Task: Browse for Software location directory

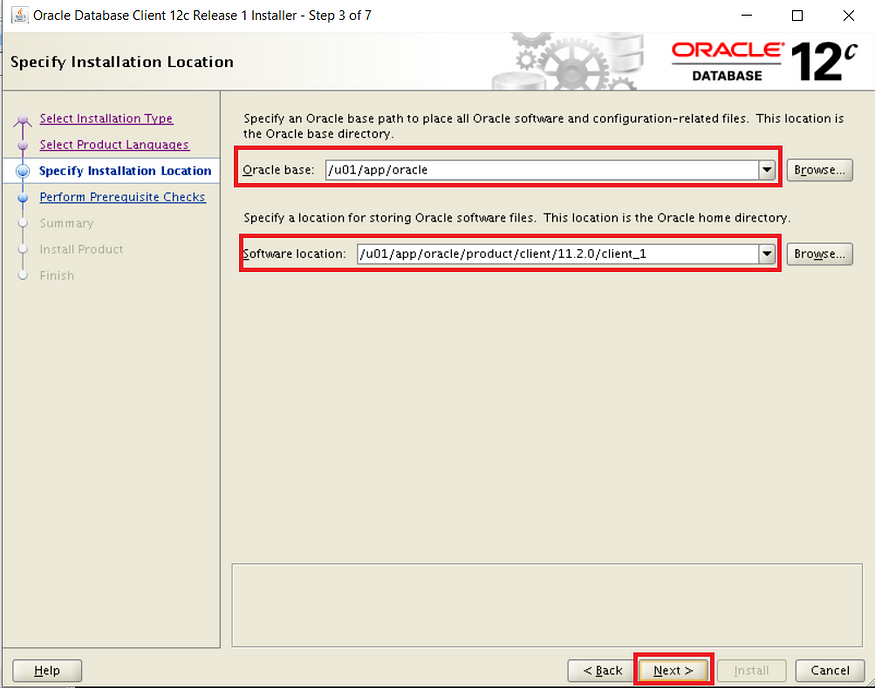Action: coord(819,254)
